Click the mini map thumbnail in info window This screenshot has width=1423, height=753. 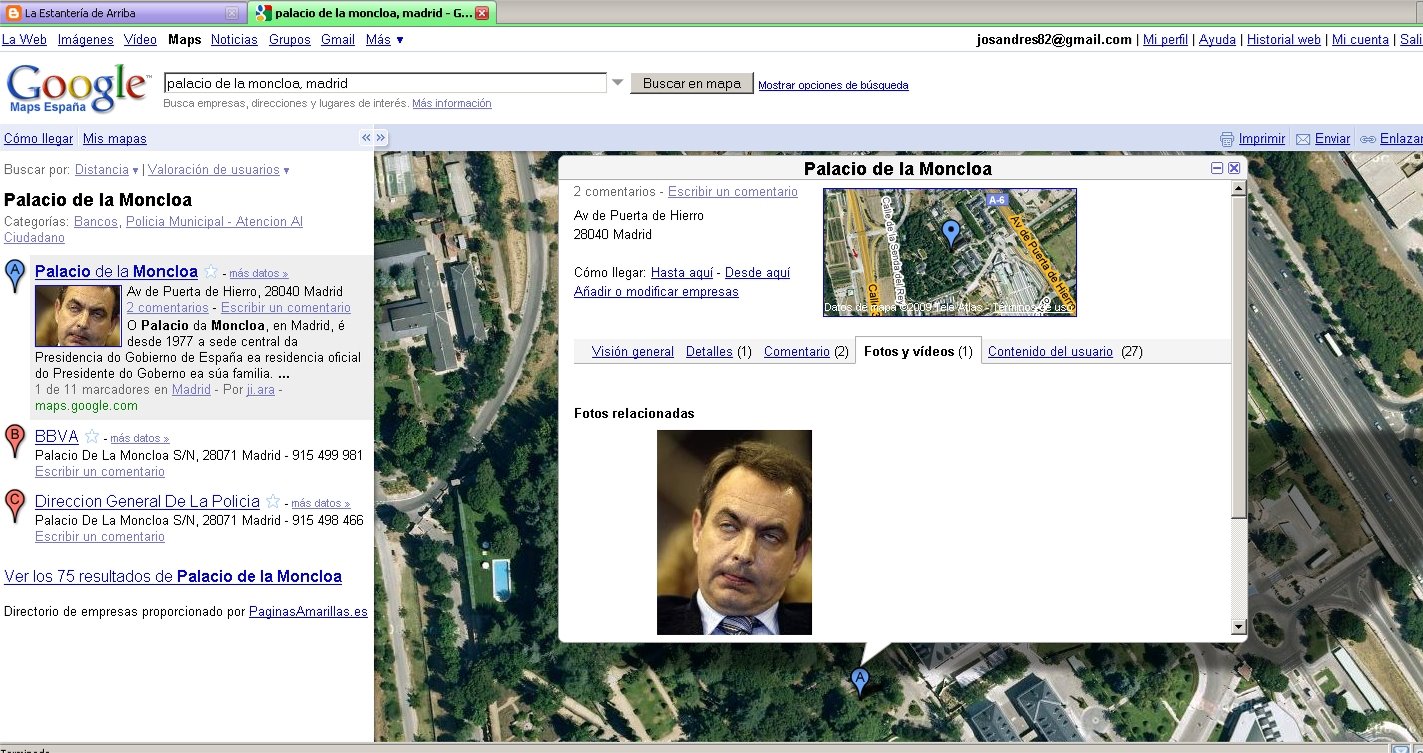pyautogui.click(x=950, y=252)
